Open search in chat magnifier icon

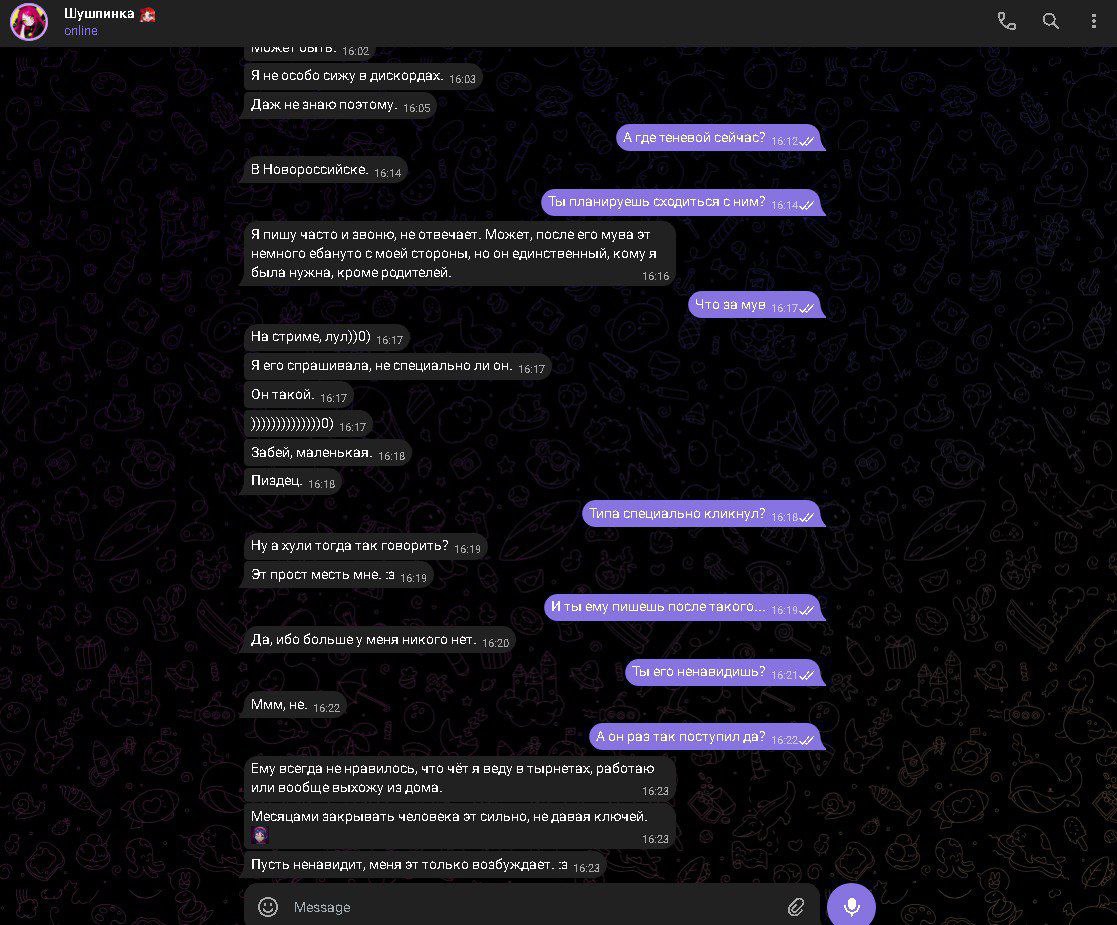coord(1050,21)
